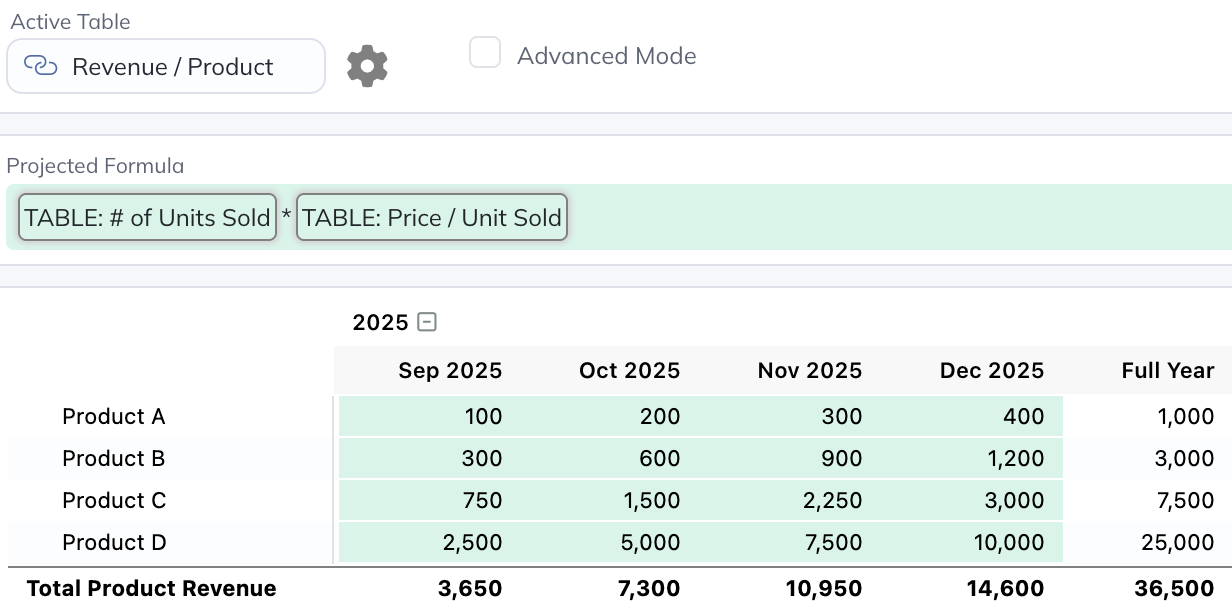Select the Oct 2025 column header

point(629,371)
